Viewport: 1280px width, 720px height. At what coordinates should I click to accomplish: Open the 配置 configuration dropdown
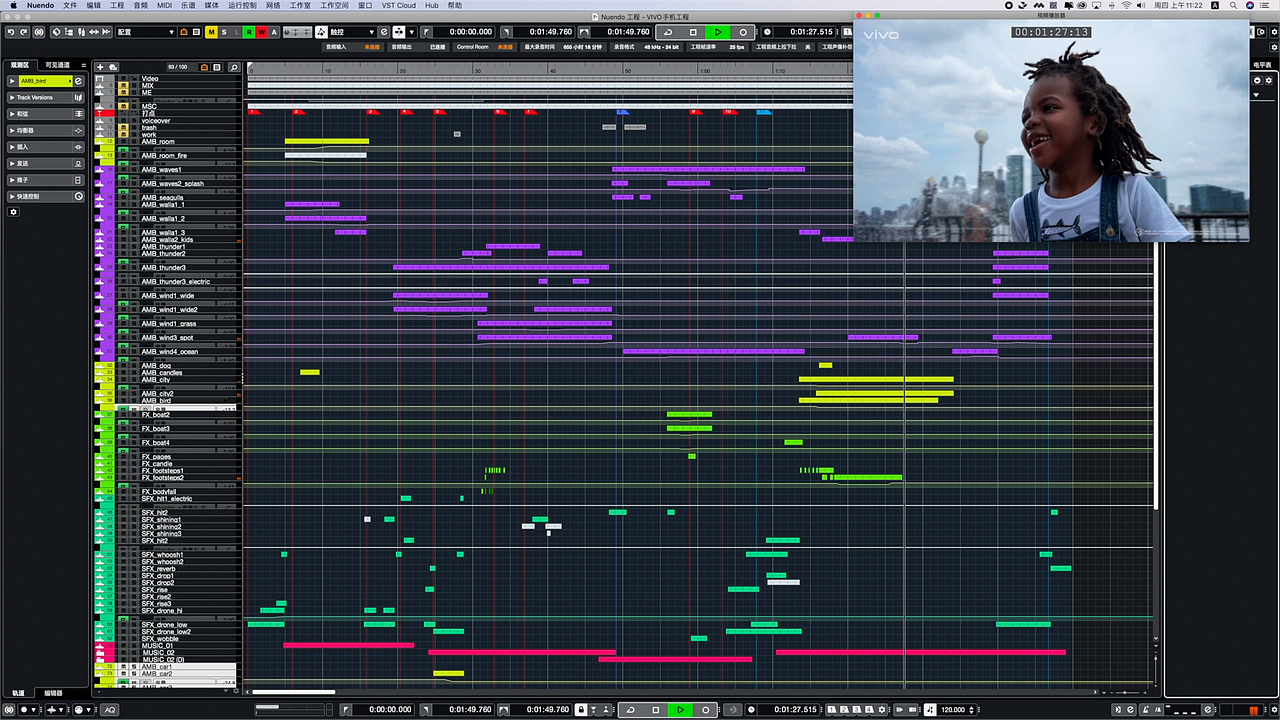145,32
